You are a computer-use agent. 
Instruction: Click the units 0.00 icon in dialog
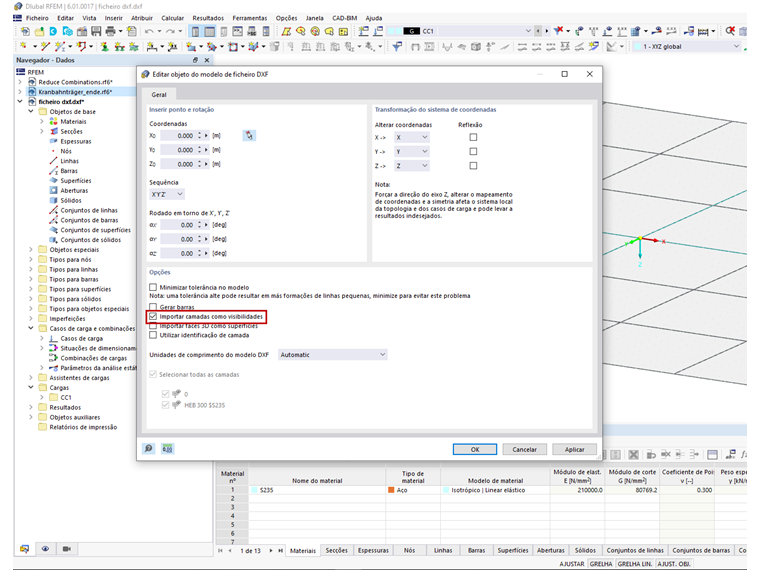pos(167,449)
